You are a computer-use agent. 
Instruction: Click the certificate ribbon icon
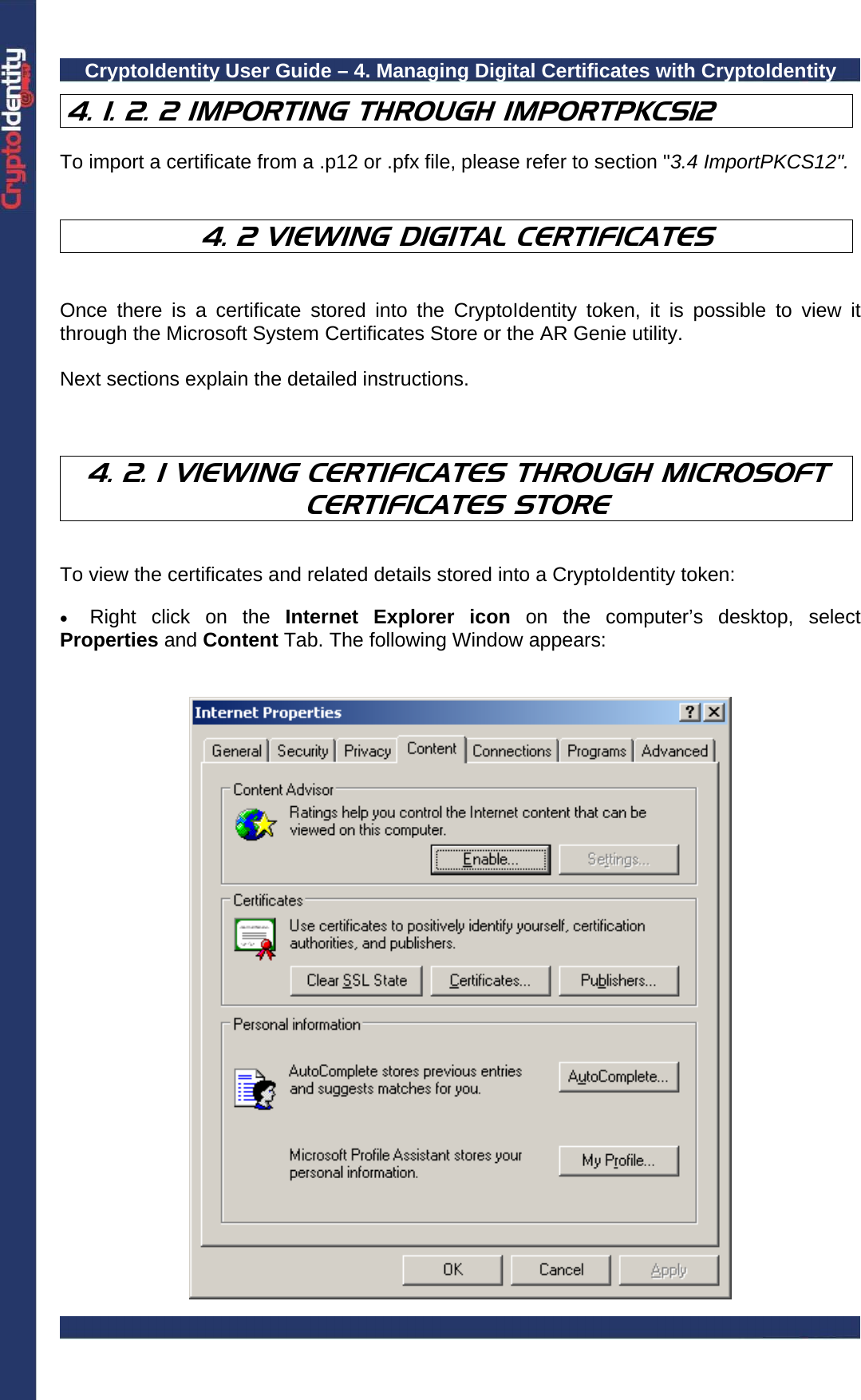coord(255,939)
